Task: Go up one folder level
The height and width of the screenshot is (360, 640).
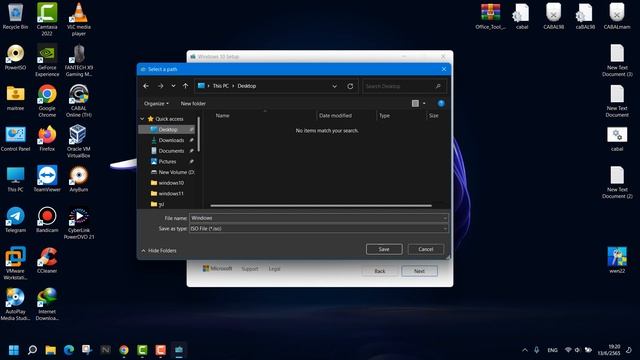Action: click(186, 86)
